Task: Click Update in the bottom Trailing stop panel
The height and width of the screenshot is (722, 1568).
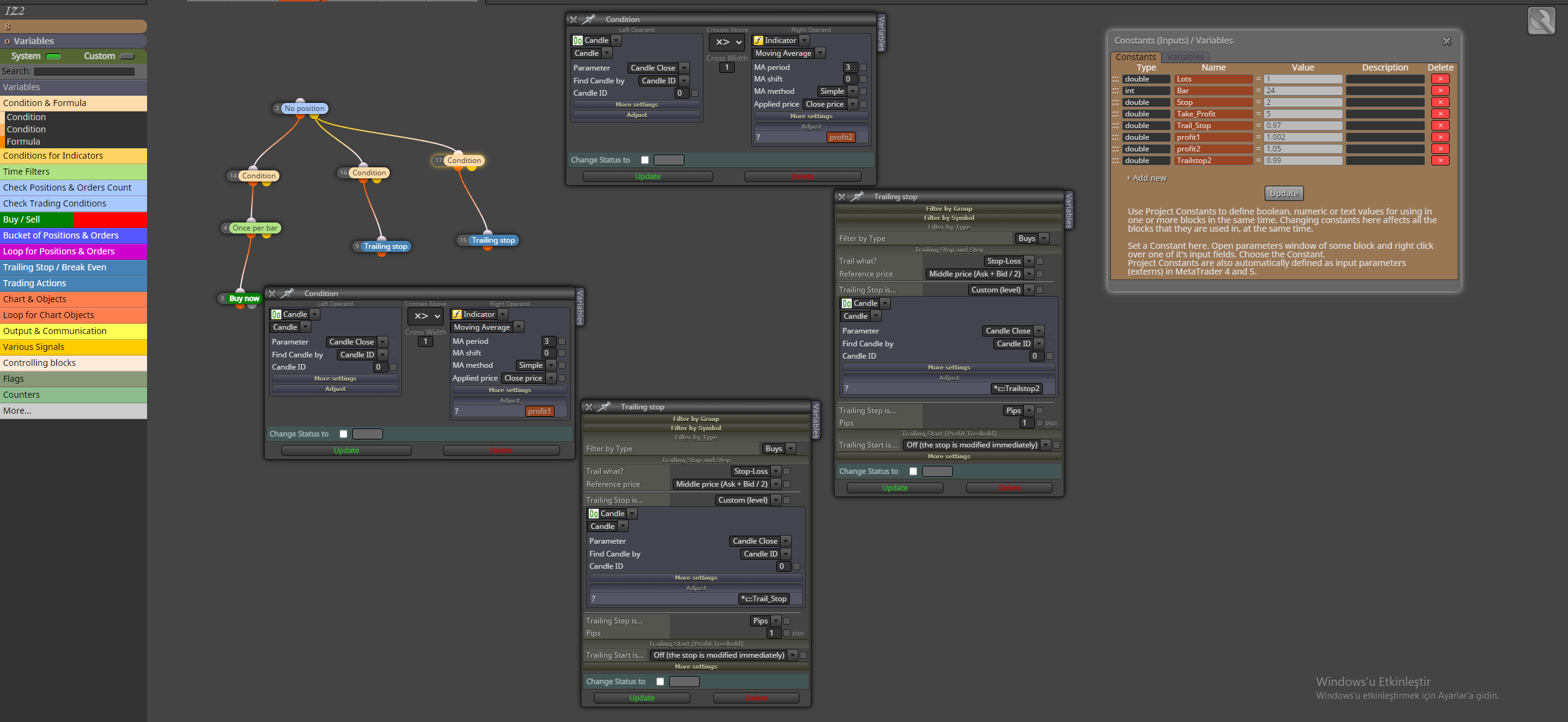Action: tap(642, 698)
